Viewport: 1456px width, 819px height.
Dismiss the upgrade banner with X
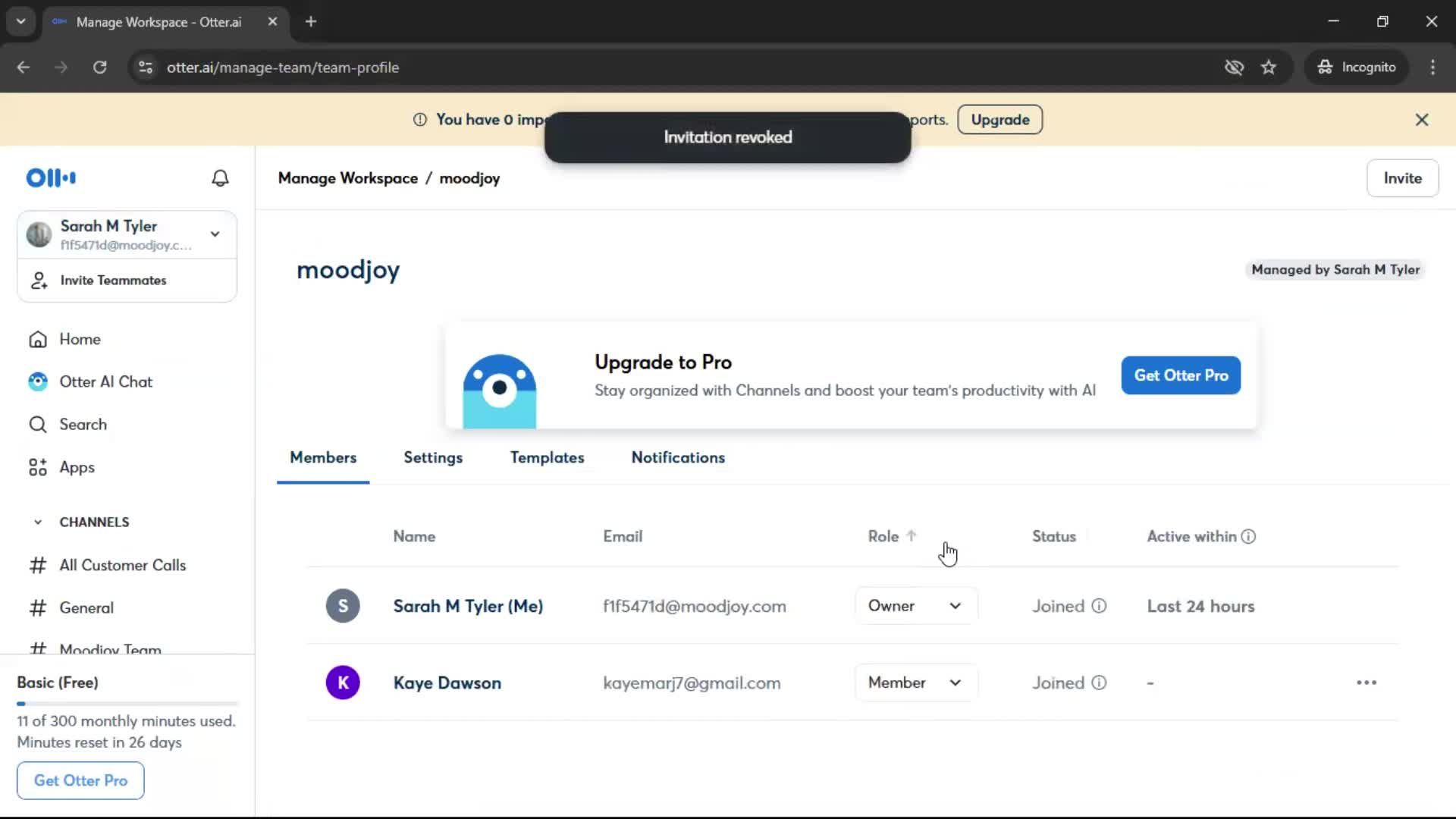1422,120
